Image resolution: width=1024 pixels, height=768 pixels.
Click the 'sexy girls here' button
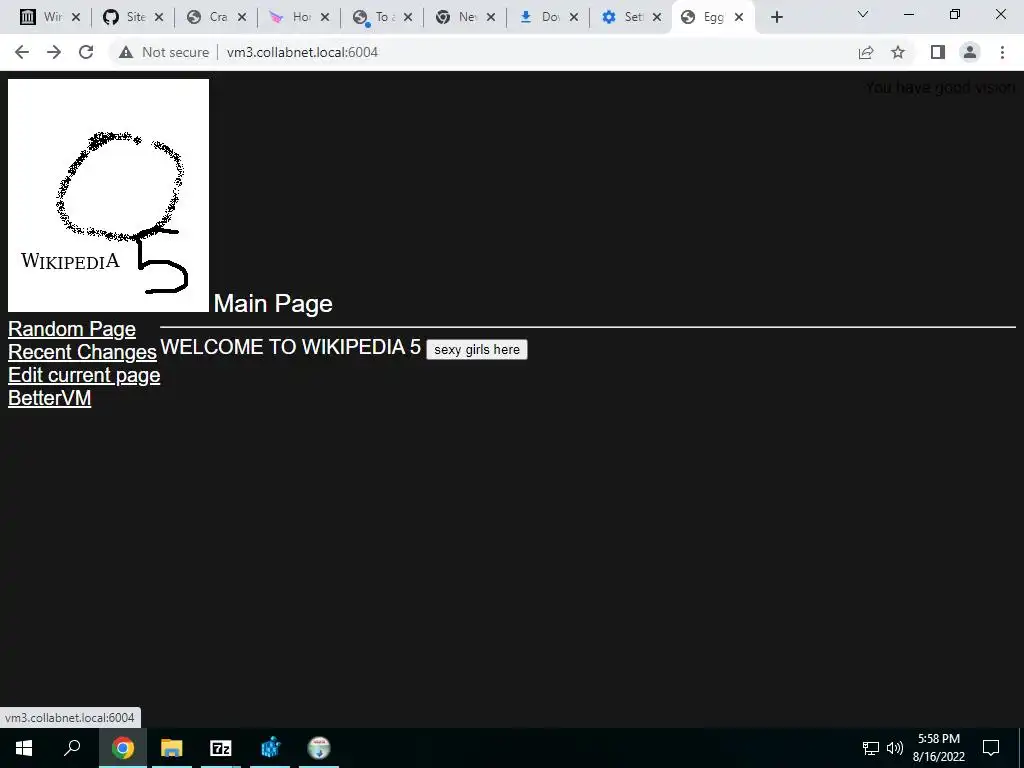pyautogui.click(x=477, y=349)
